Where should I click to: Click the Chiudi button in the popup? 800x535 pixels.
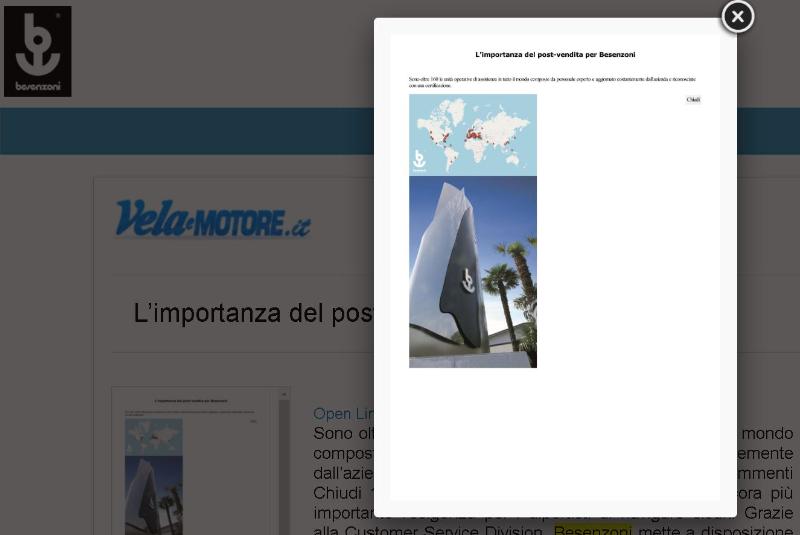click(x=693, y=100)
